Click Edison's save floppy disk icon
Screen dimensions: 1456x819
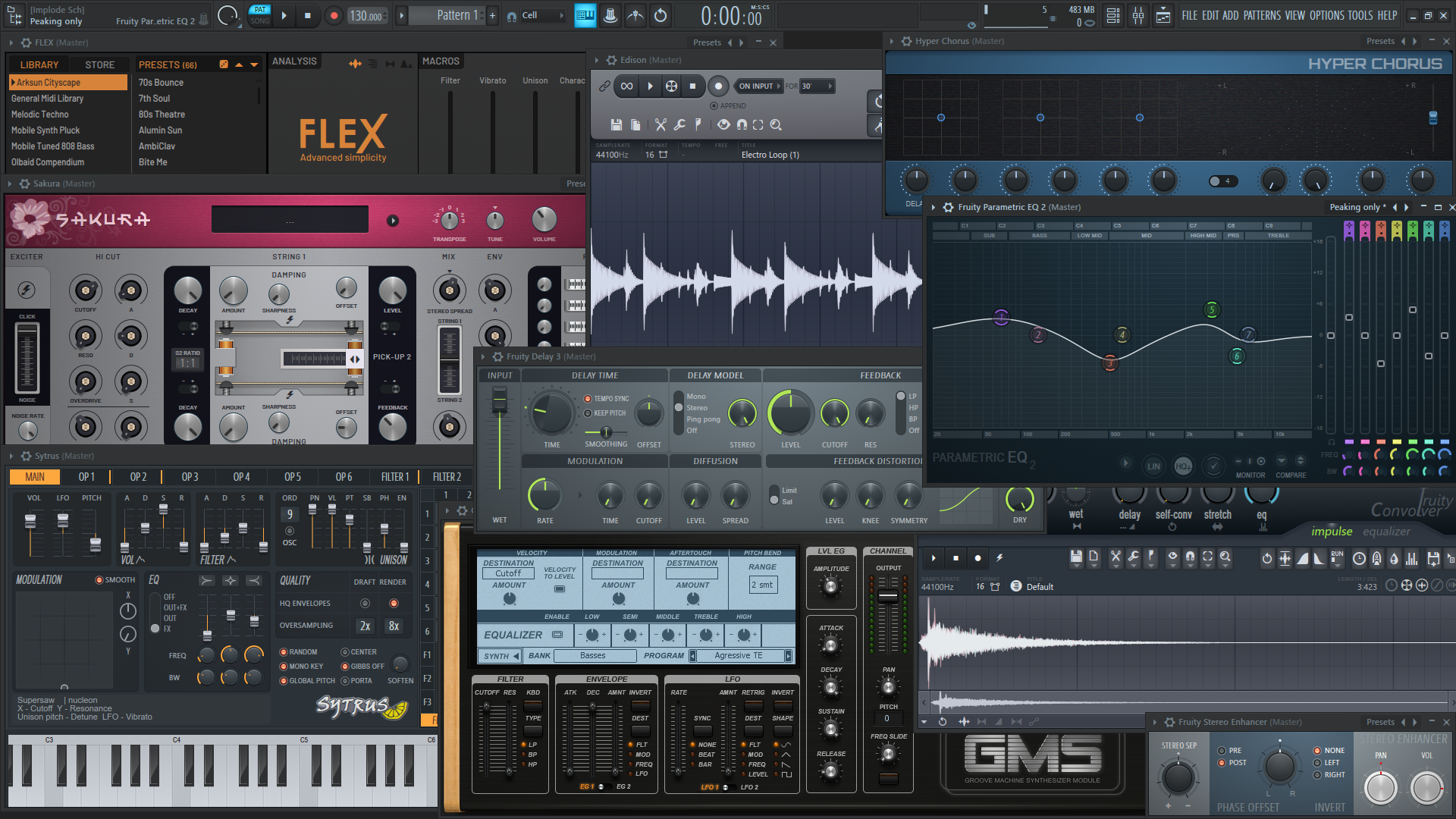click(617, 124)
